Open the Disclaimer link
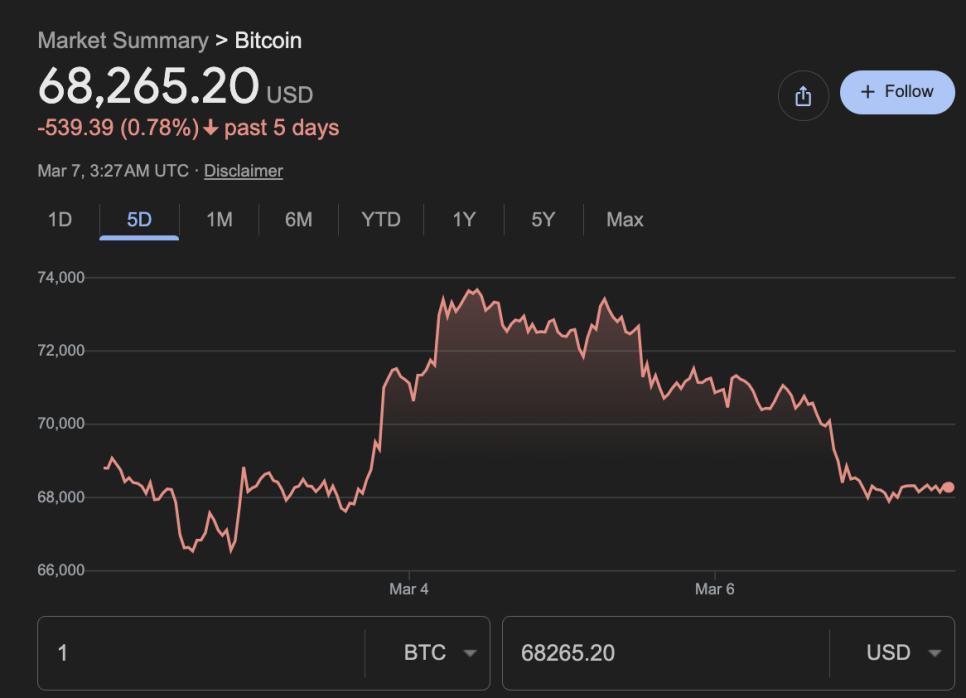The width and height of the screenshot is (966, 698). pos(243,171)
